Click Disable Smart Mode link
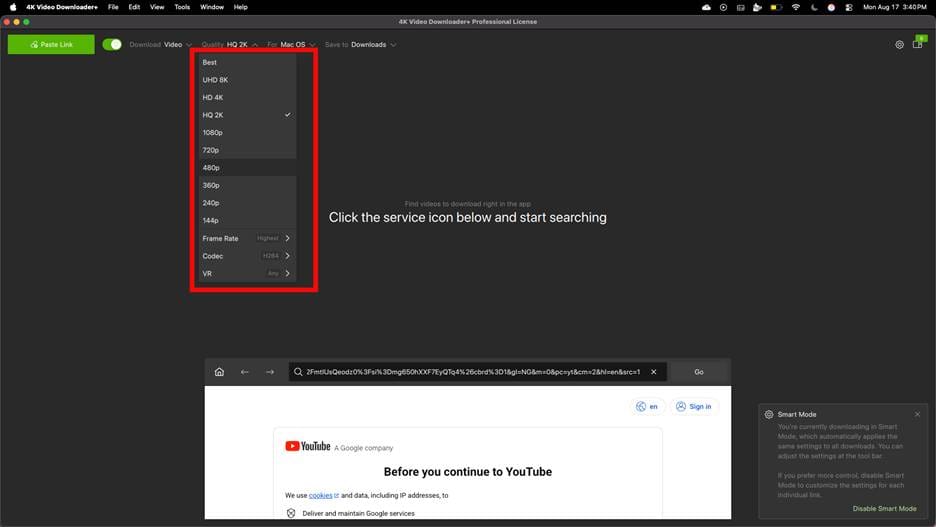Image resolution: width=936 pixels, height=527 pixels. (x=884, y=508)
